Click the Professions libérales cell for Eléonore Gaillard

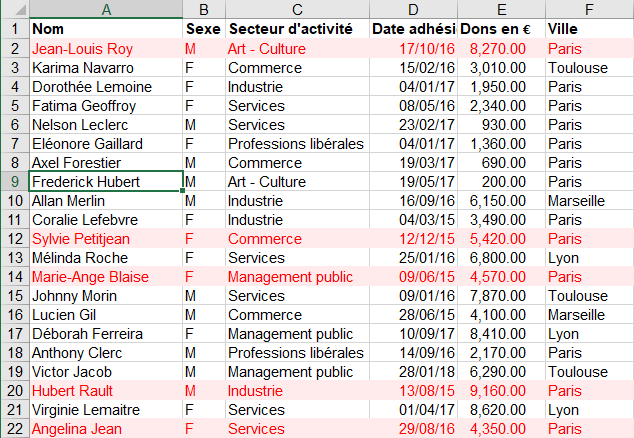click(x=296, y=144)
